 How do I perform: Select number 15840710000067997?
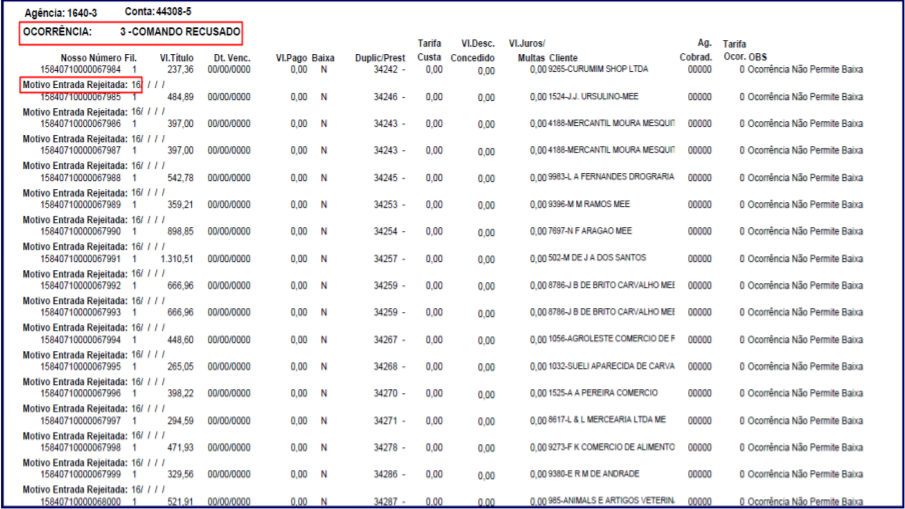81,421
